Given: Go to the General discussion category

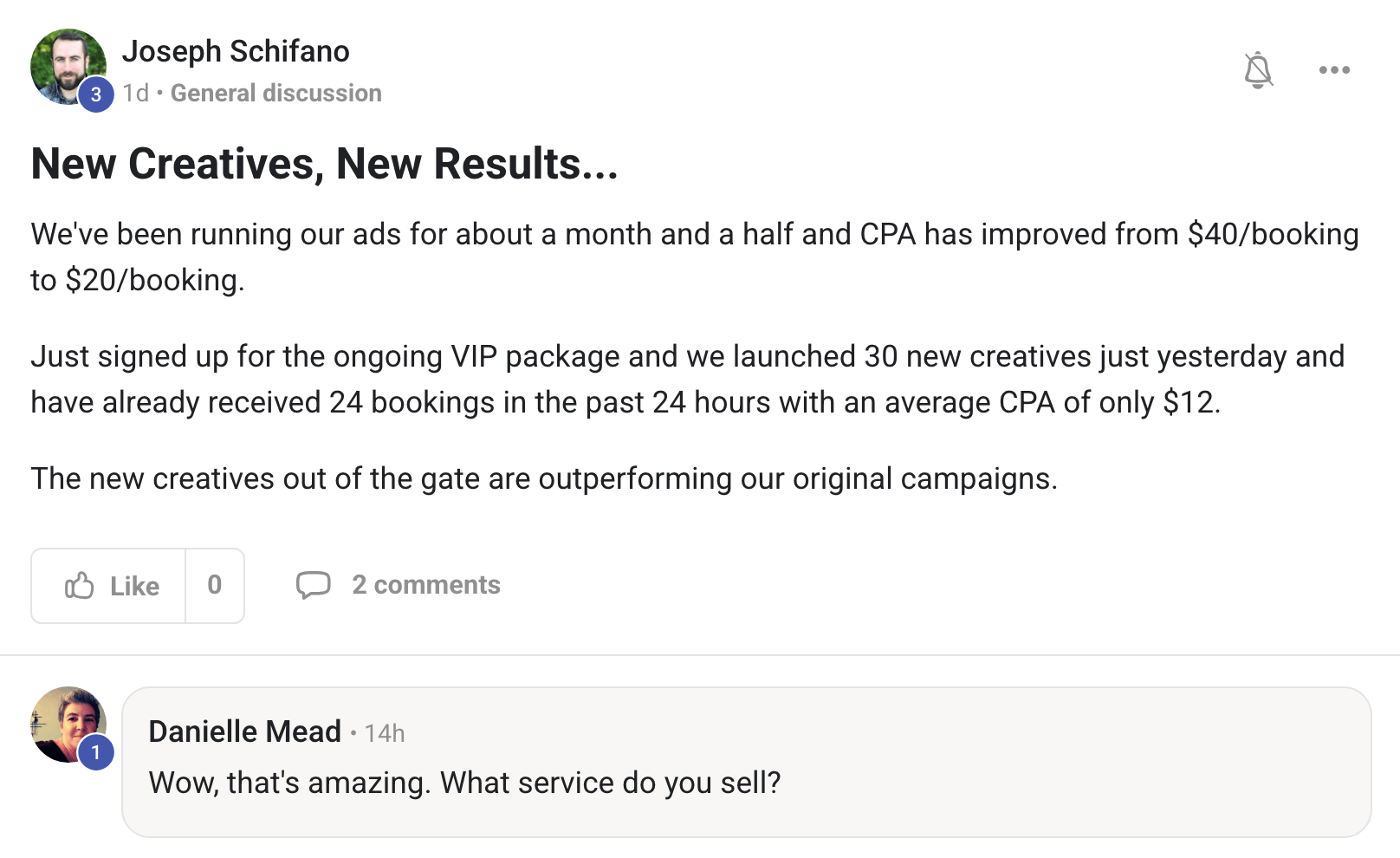Looking at the screenshot, I should pyautogui.click(x=275, y=93).
